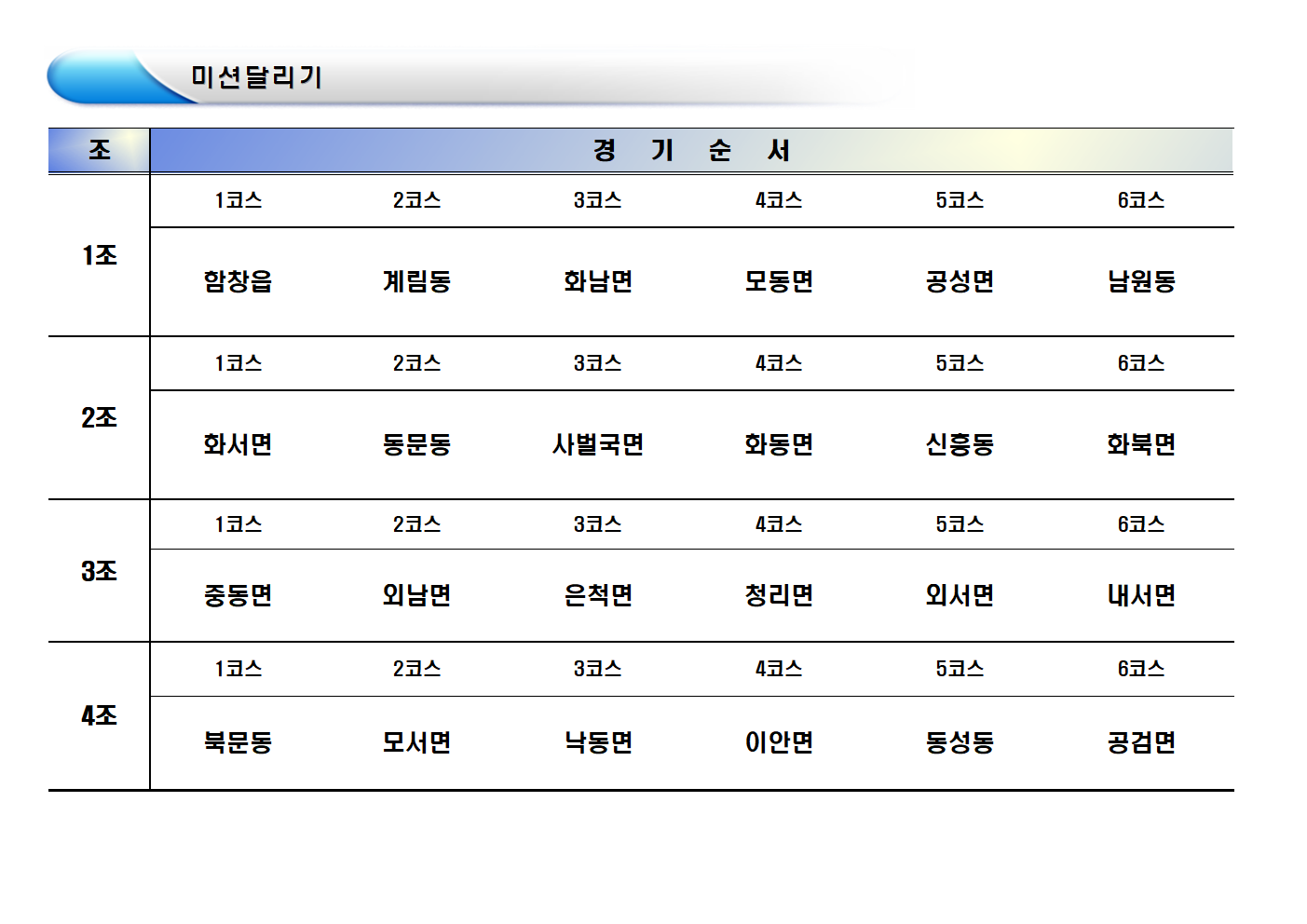Click the 외남면 cell

(416, 595)
